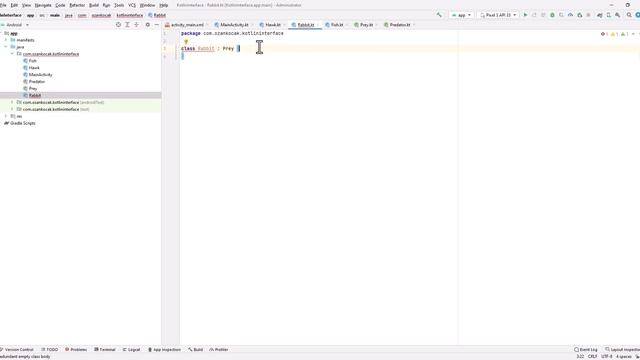Hide the Project tool window

point(157,25)
